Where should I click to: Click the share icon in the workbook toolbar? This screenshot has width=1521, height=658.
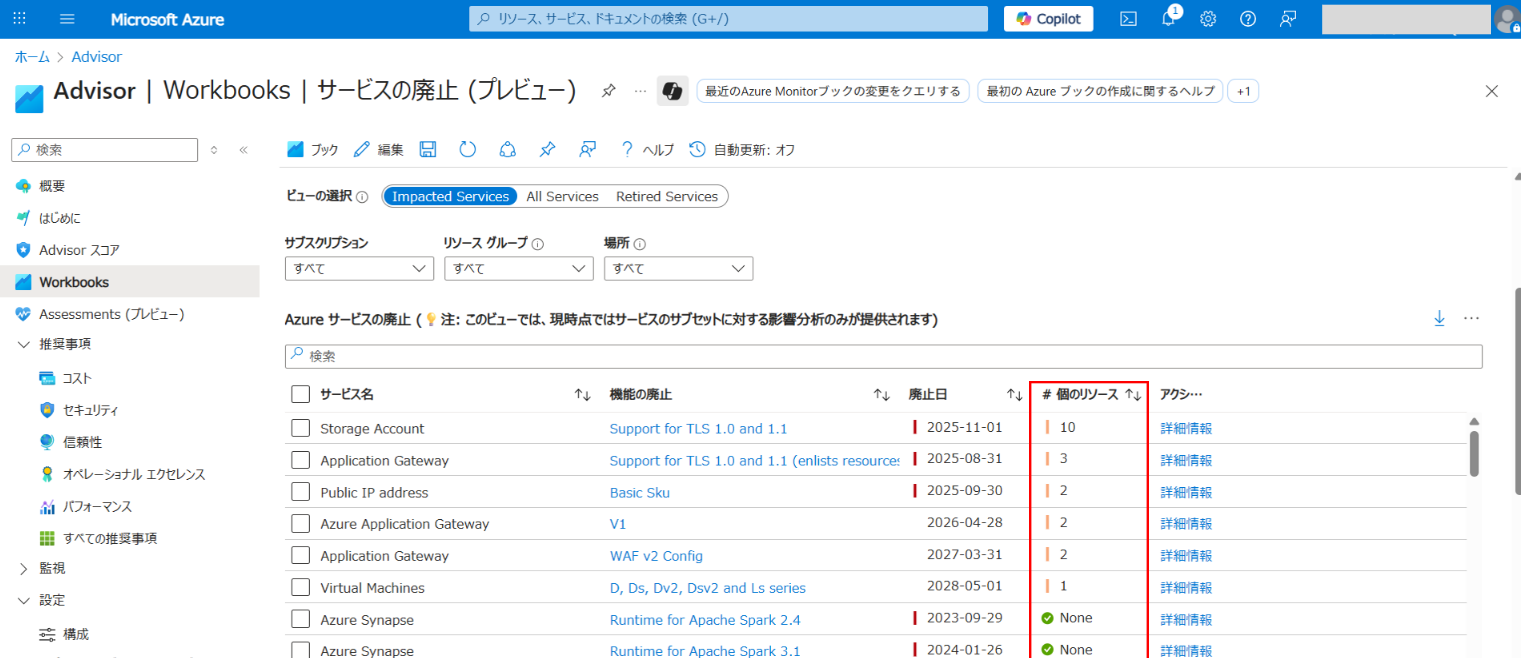pyautogui.click(x=508, y=150)
